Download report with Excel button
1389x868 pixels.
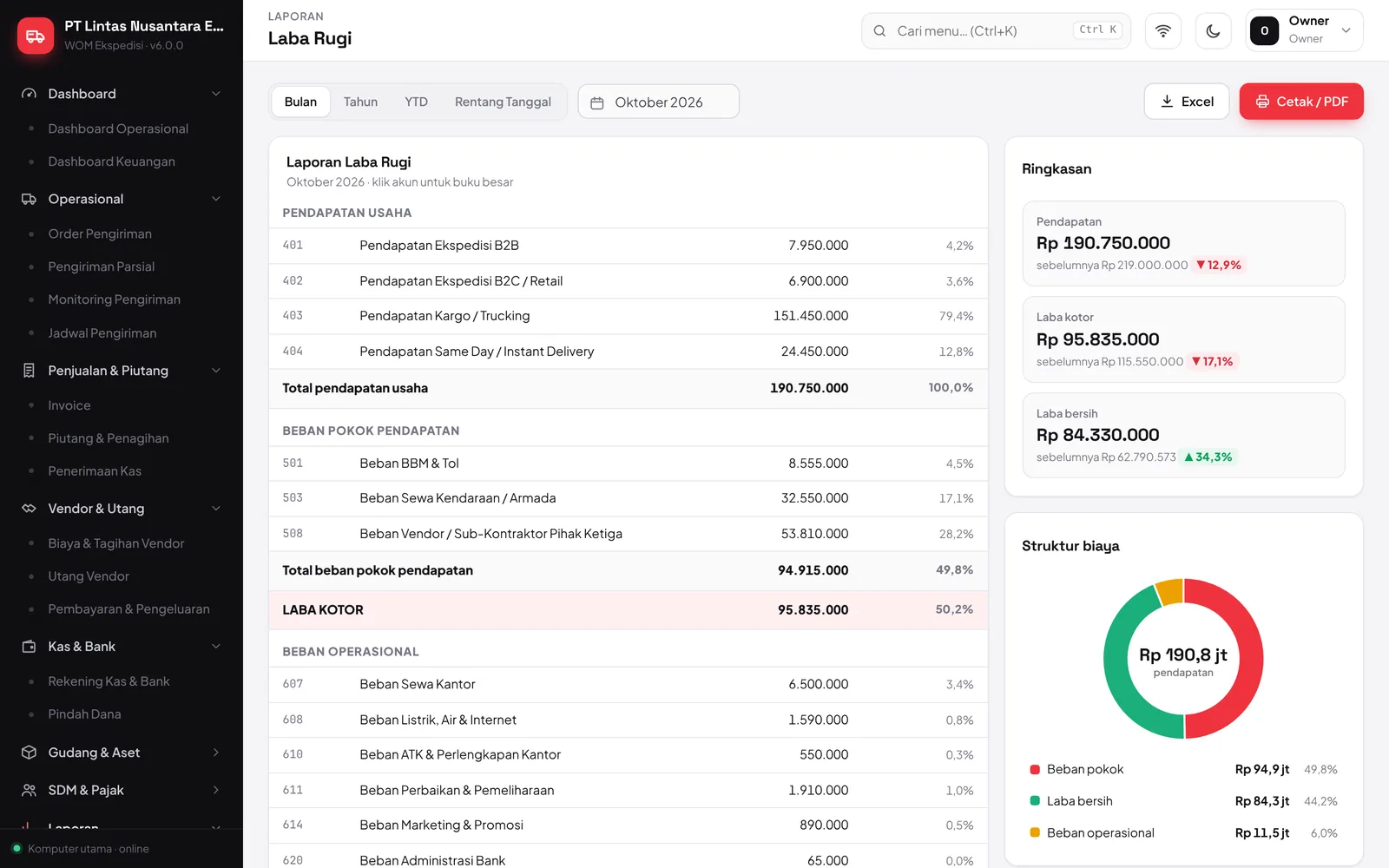click(x=1187, y=102)
